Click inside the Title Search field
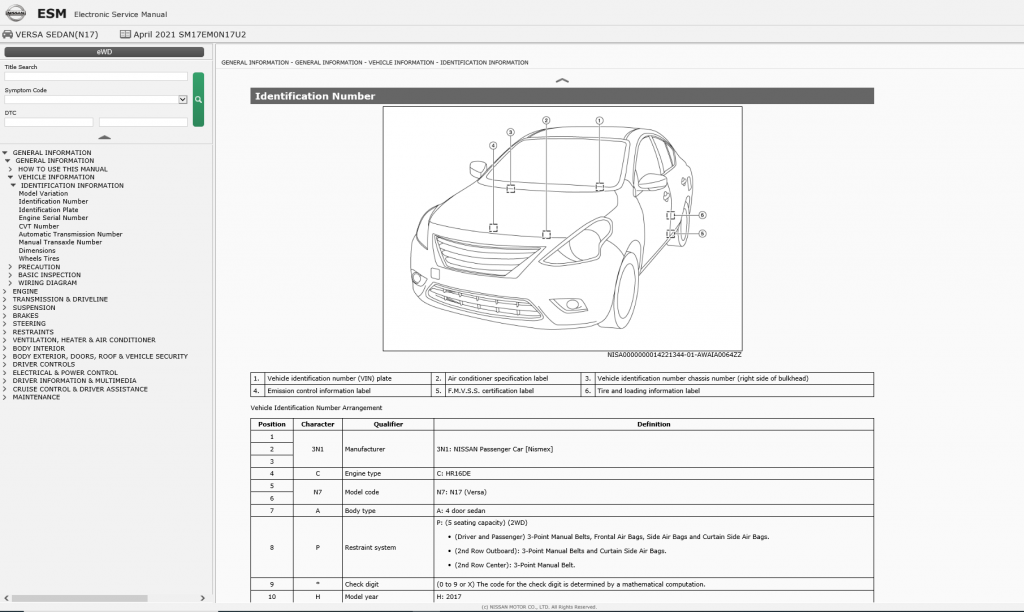The height and width of the screenshot is (612, 1024). pyautogui.click(x=95, y=76)
